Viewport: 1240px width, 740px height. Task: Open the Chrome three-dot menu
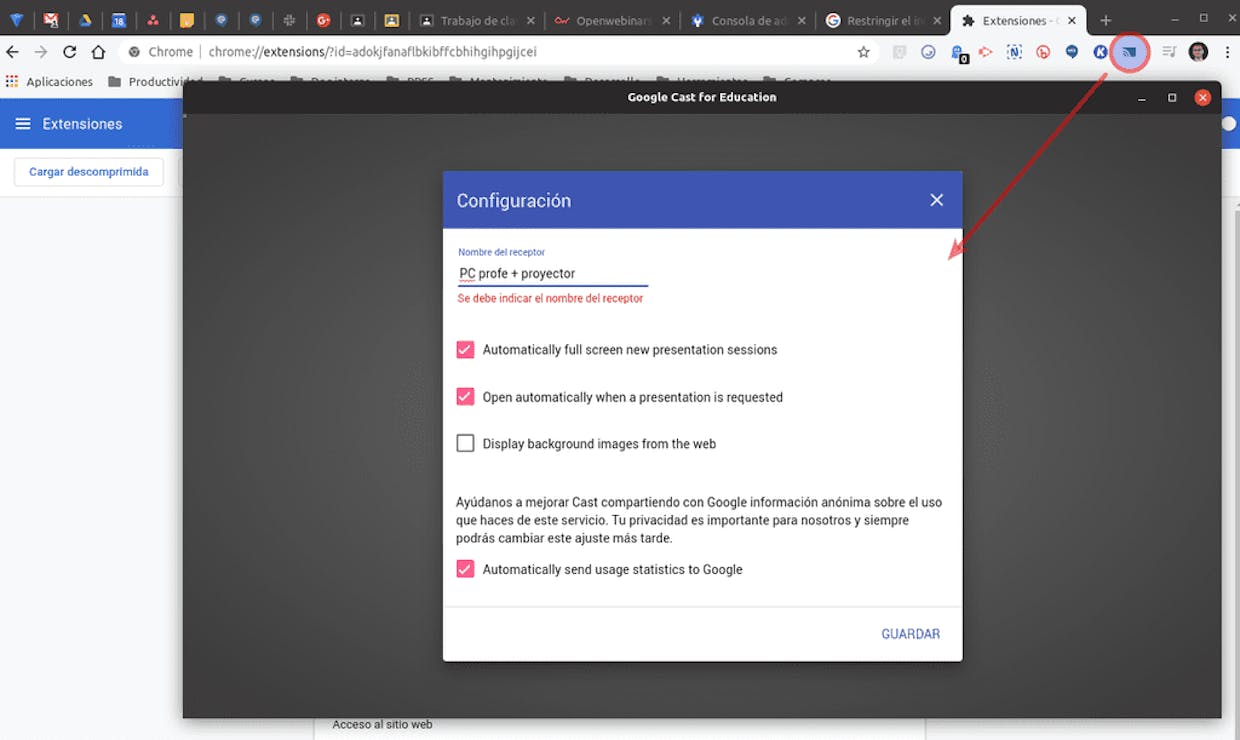pos(1226,52)
